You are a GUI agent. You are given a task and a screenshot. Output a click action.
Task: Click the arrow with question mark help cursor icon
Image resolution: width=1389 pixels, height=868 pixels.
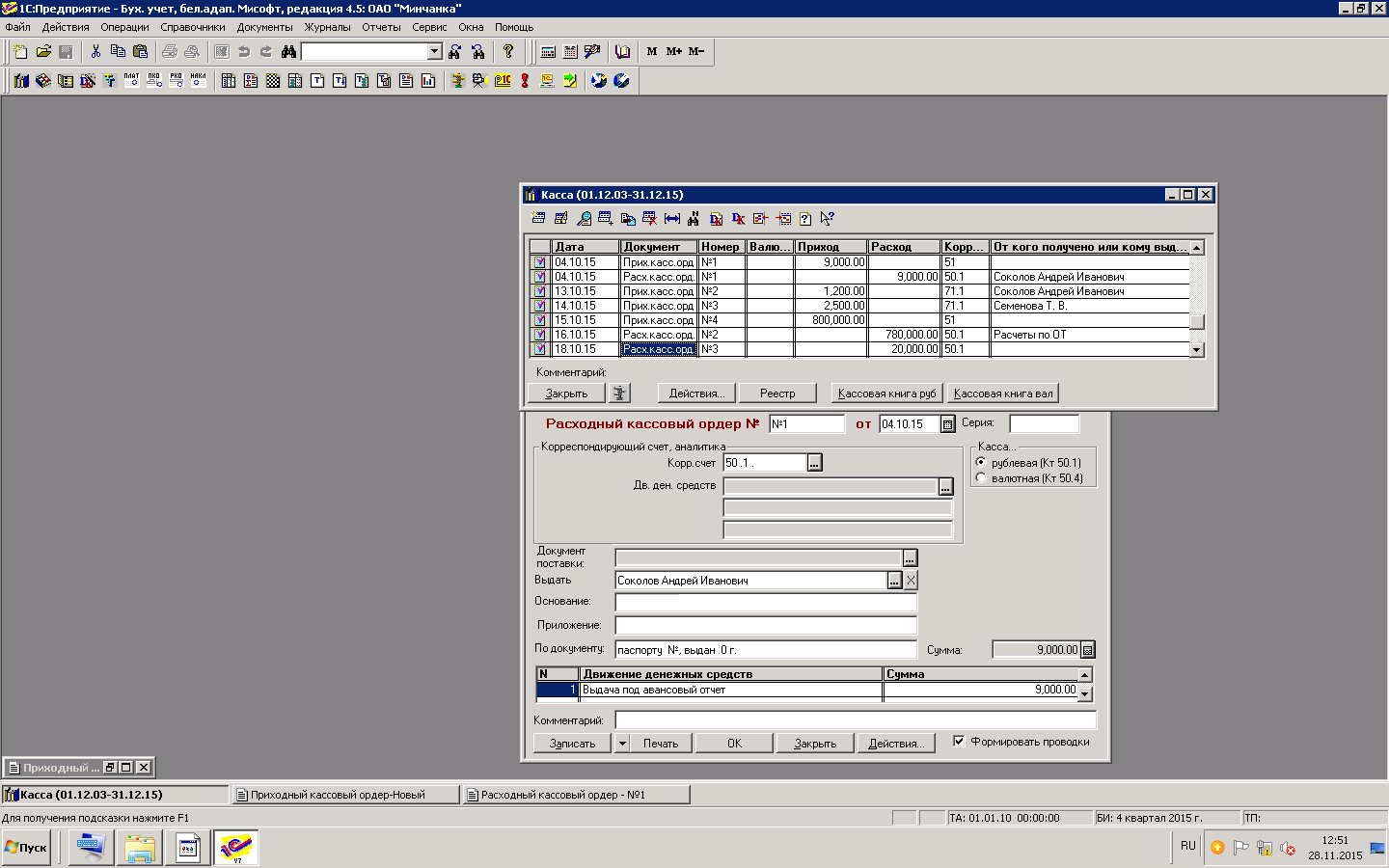pos(827,219)
